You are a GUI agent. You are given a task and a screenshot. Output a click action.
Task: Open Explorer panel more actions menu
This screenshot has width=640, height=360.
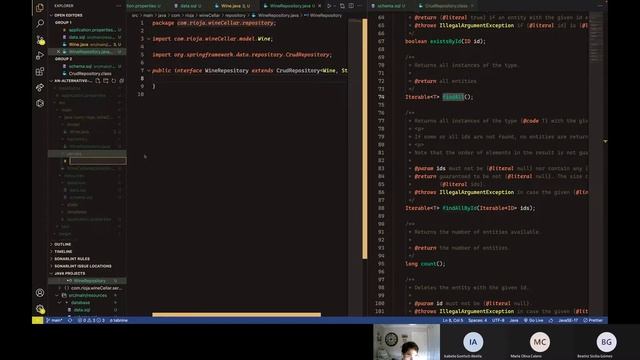[x=118, y=6]
